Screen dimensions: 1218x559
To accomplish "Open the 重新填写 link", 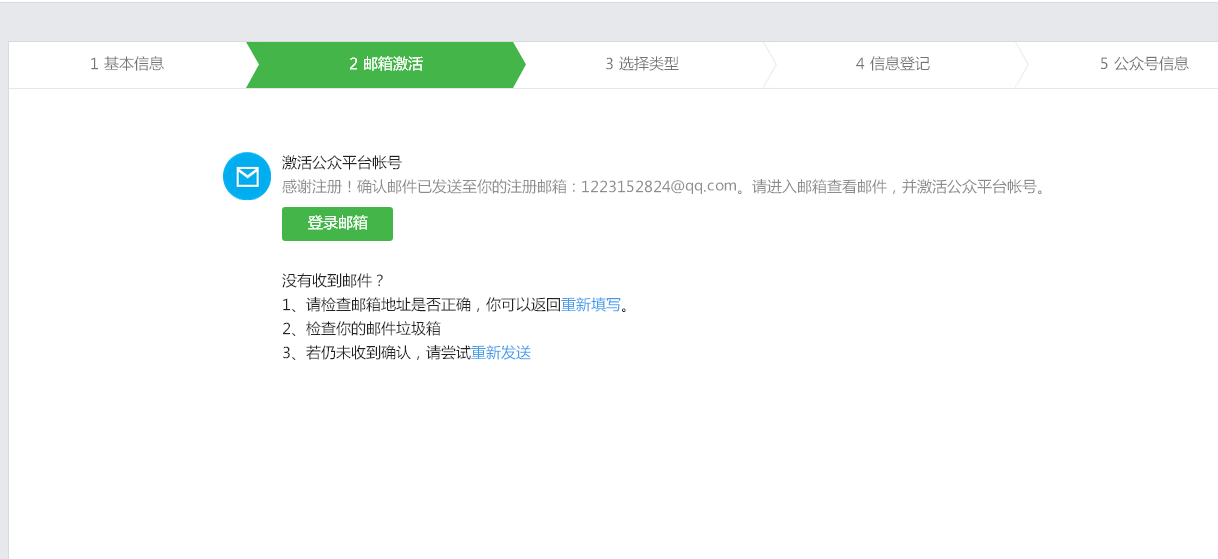I will 591,305.
